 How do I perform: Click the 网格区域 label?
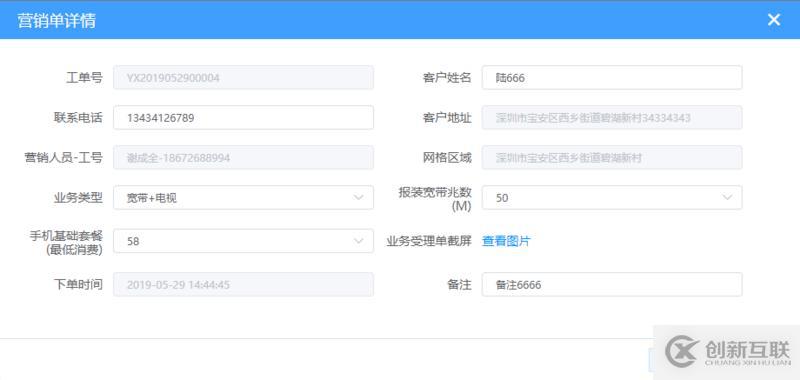click(447, 158)
